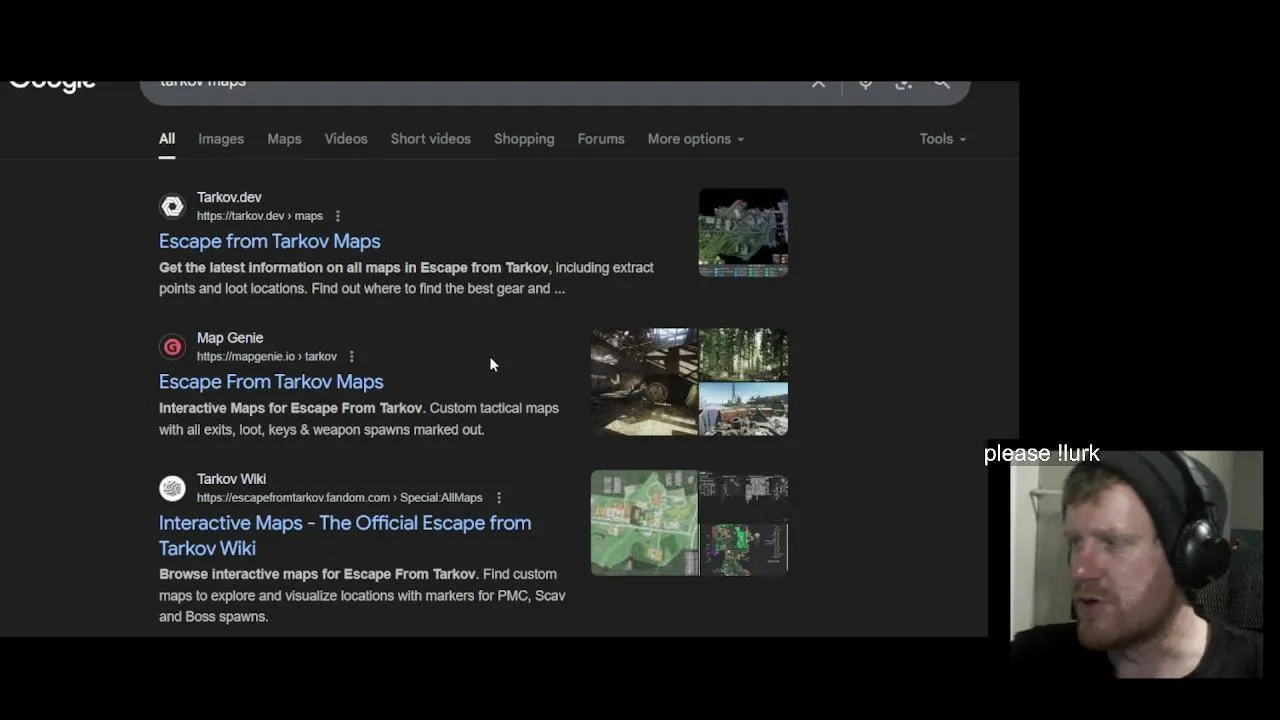Click the 'Tarkov Wiki' site name
Screen dimensions: 1280x720
click(x=231, y=479)
